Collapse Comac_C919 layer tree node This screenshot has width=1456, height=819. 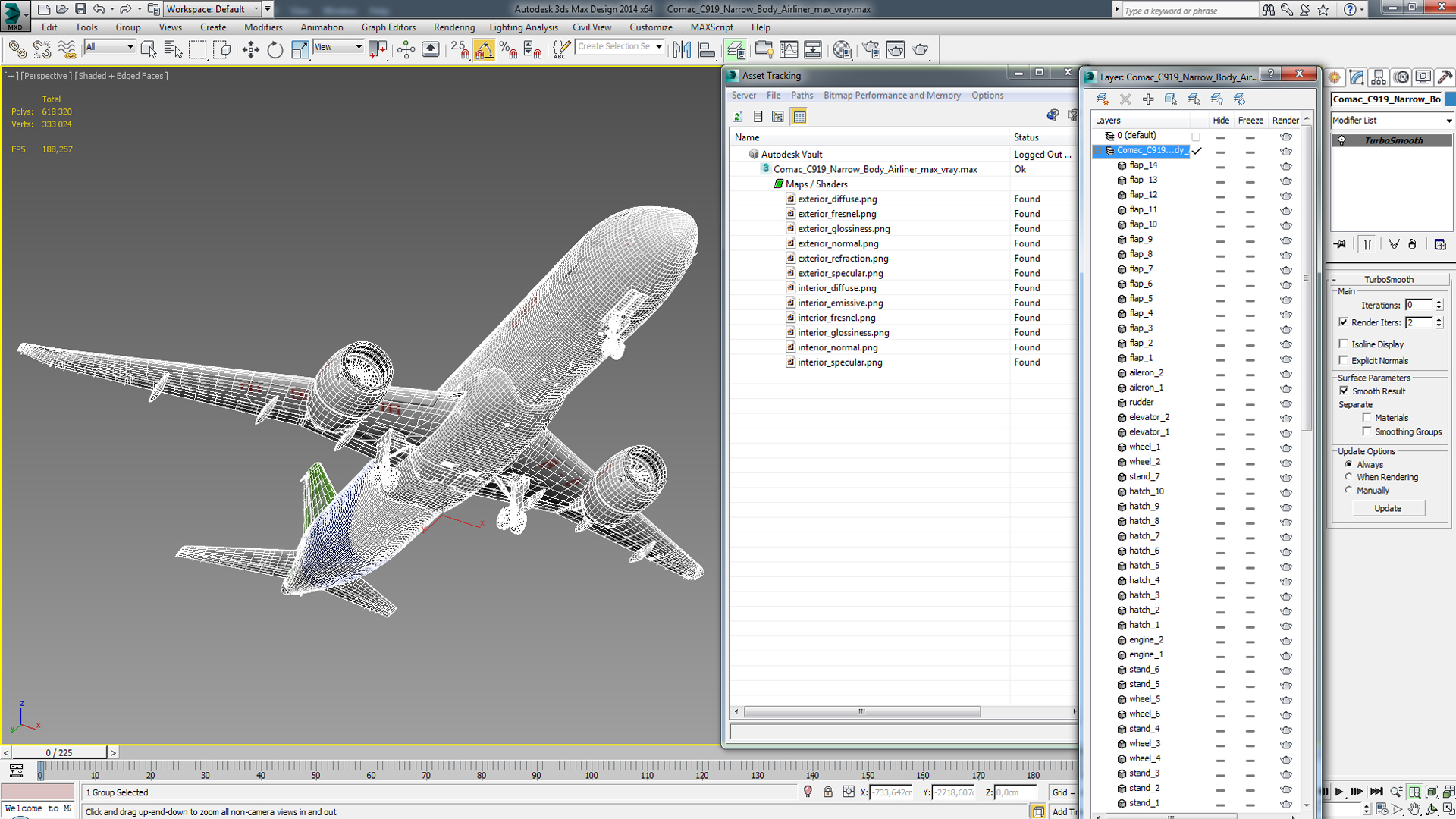1098,151
